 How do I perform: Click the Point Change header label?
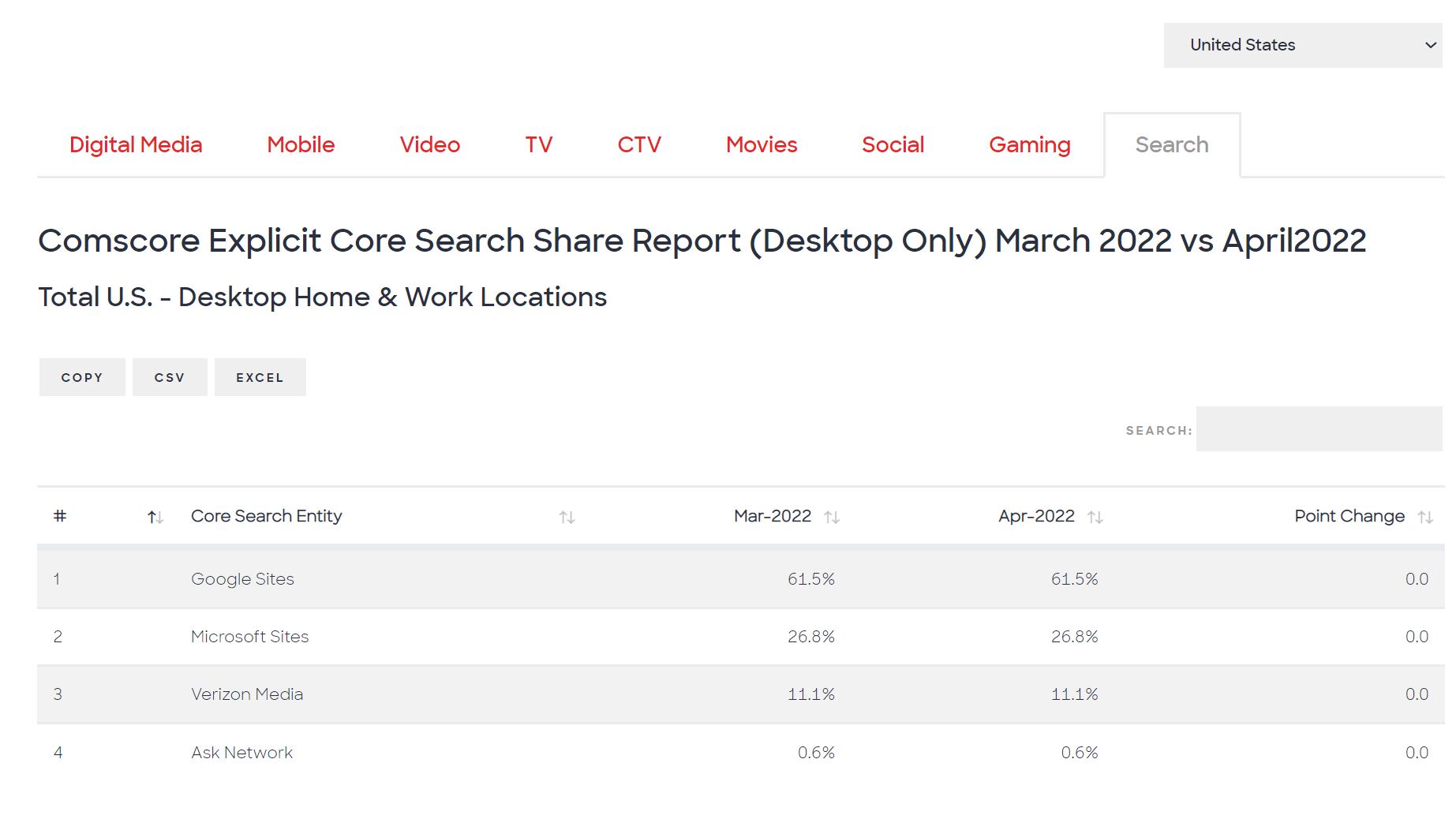[x=1349, y=516]
